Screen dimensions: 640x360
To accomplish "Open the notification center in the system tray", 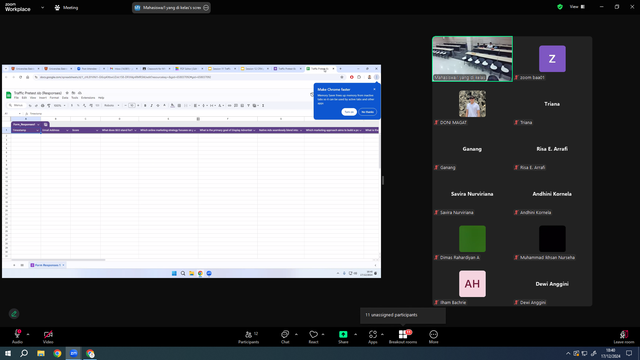I will pos(629,353).
